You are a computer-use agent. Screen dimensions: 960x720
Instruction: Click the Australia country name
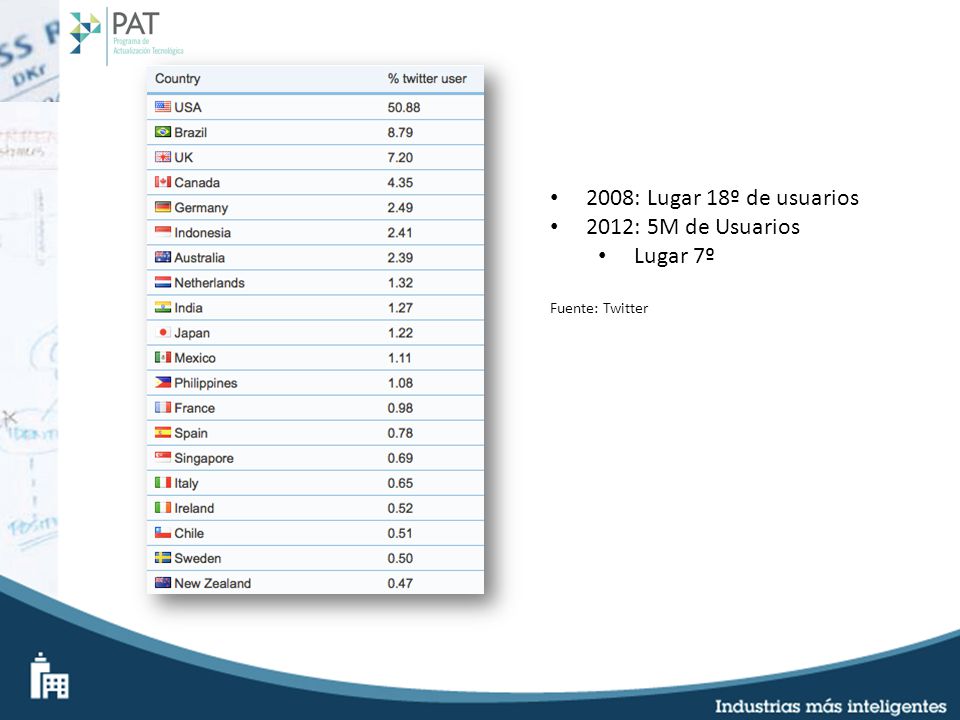[x=200, y=258]
